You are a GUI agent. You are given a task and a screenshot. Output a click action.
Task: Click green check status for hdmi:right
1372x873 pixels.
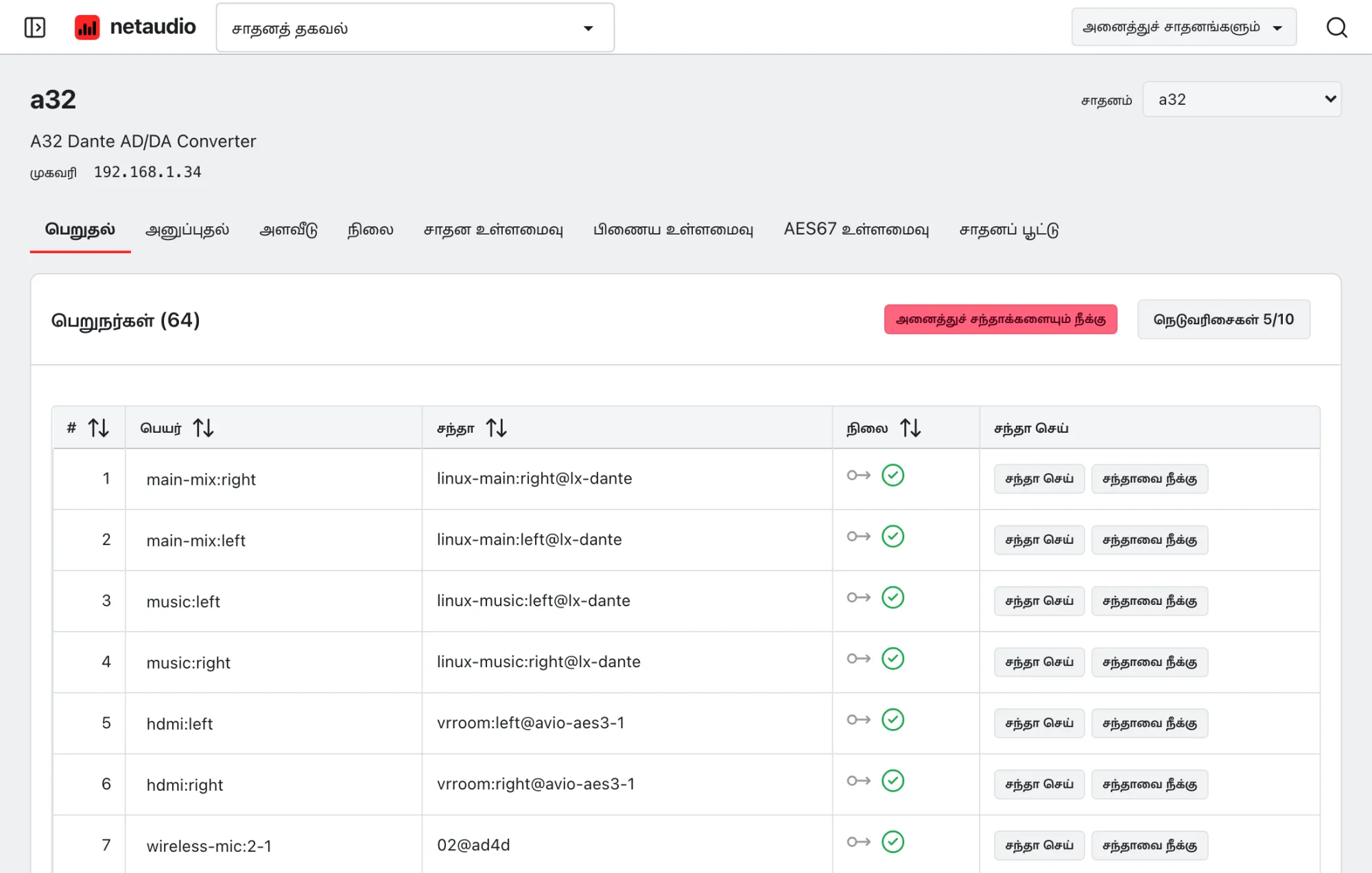point(892,780)
